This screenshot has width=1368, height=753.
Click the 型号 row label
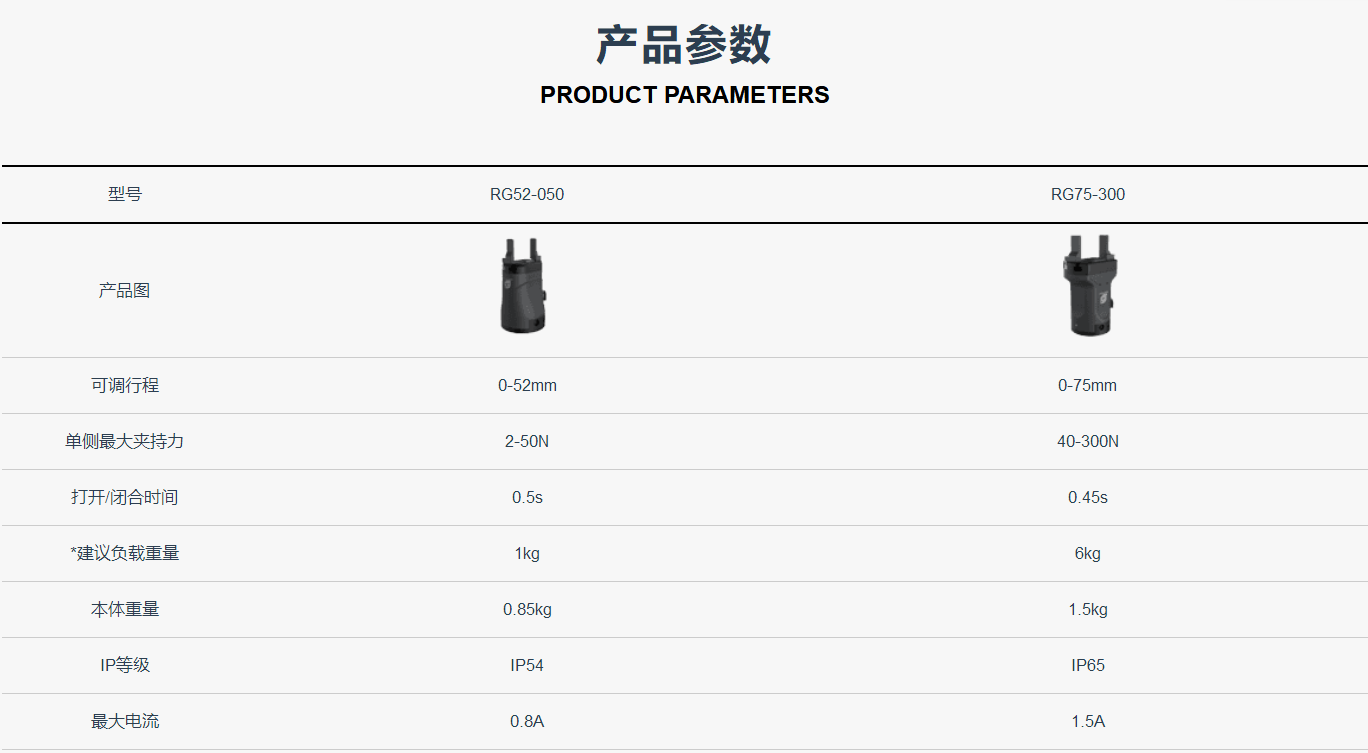coord(125,194)
